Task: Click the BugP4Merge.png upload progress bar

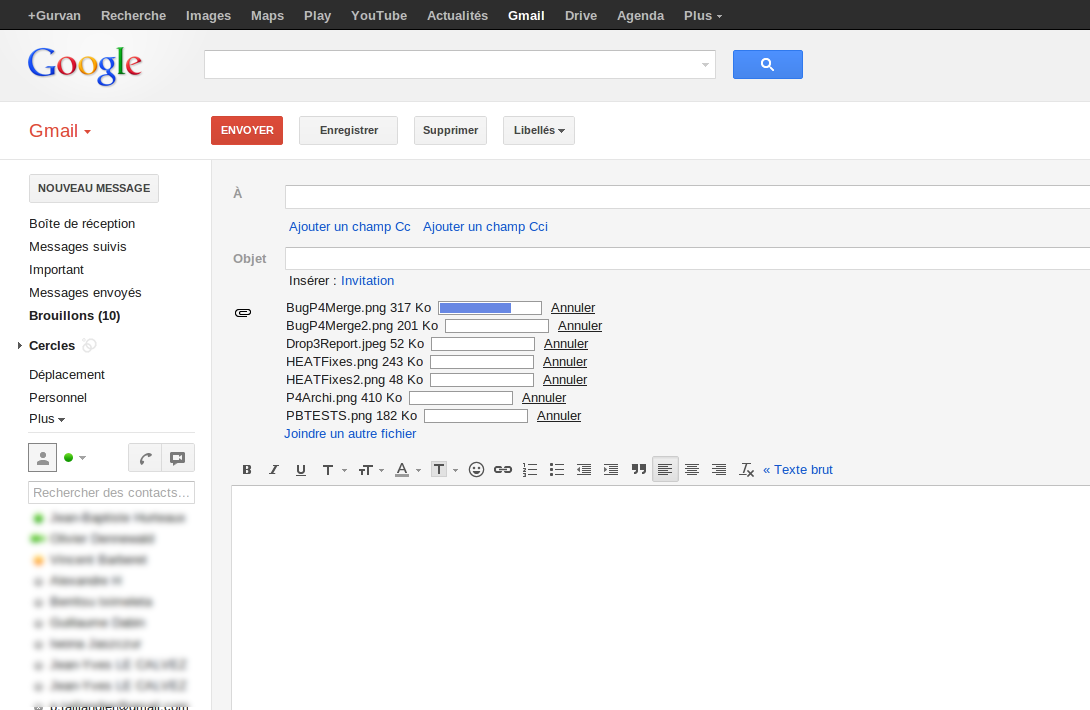Action: [x=490, y=308]
